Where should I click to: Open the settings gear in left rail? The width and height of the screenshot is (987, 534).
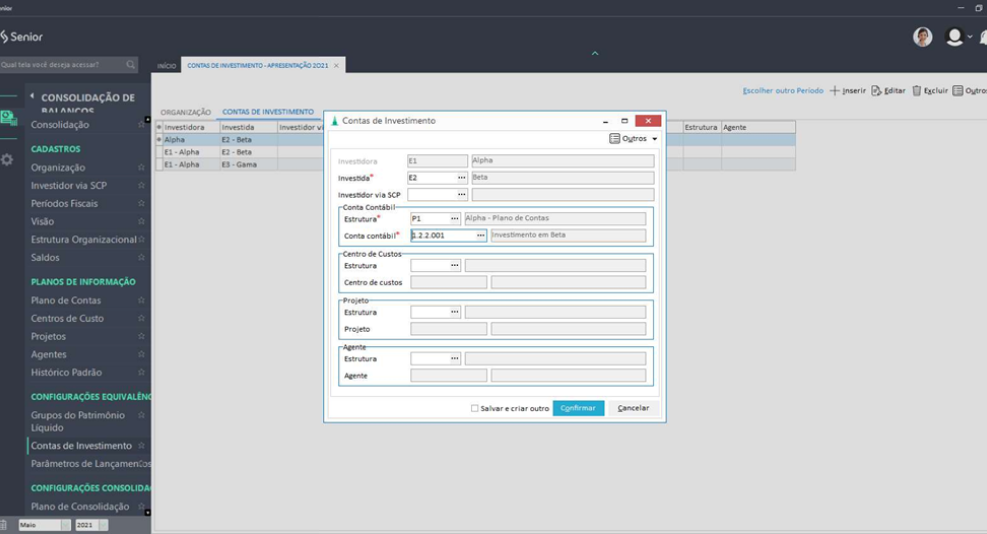(8, 160)
